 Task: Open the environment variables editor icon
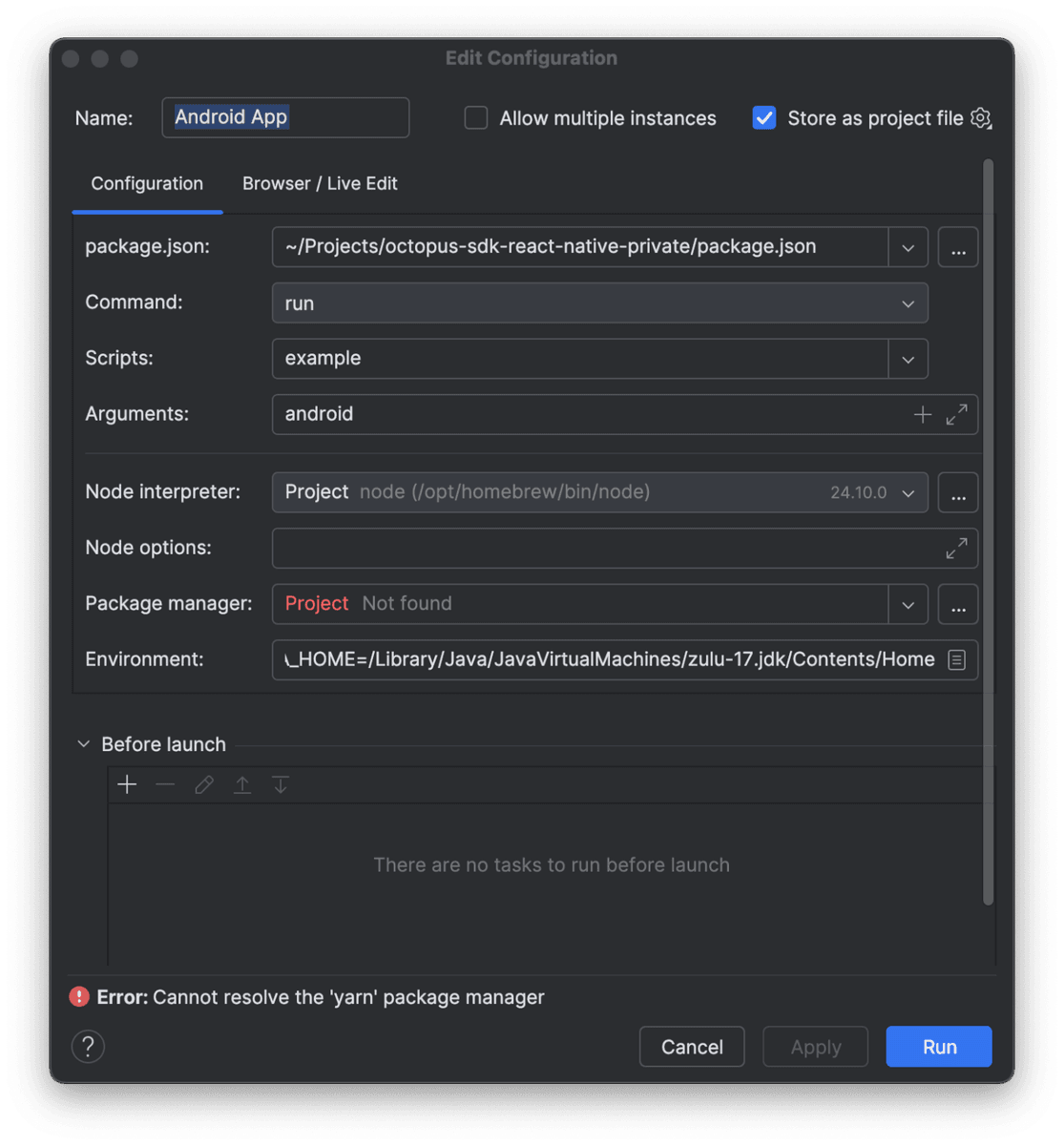coord(956,660)
